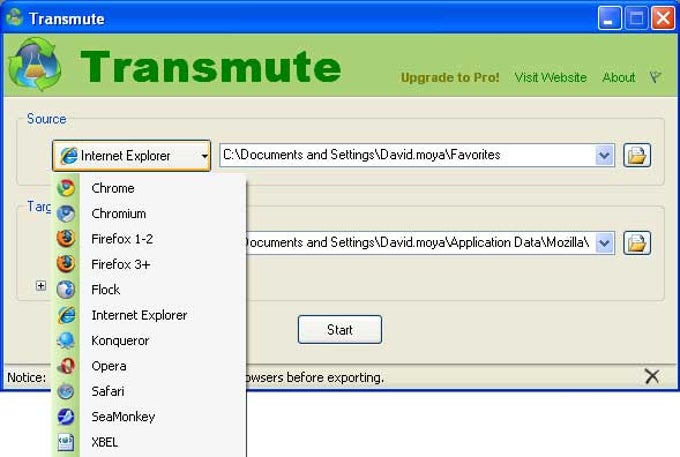This screenshot has height=457, width=680.
Task: Click the Opera icon
Action: 66,366
